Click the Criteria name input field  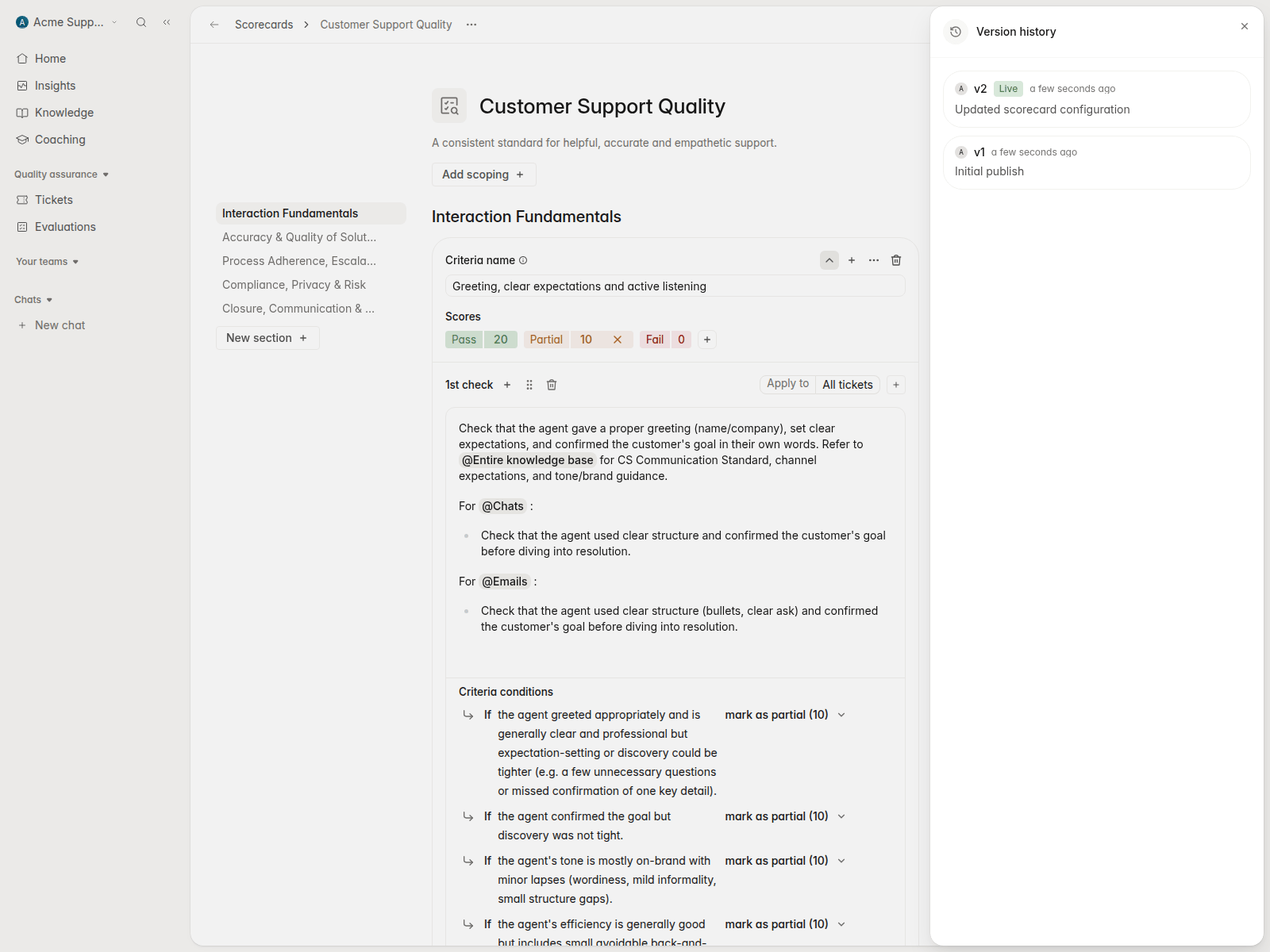(x=675, y=286)
